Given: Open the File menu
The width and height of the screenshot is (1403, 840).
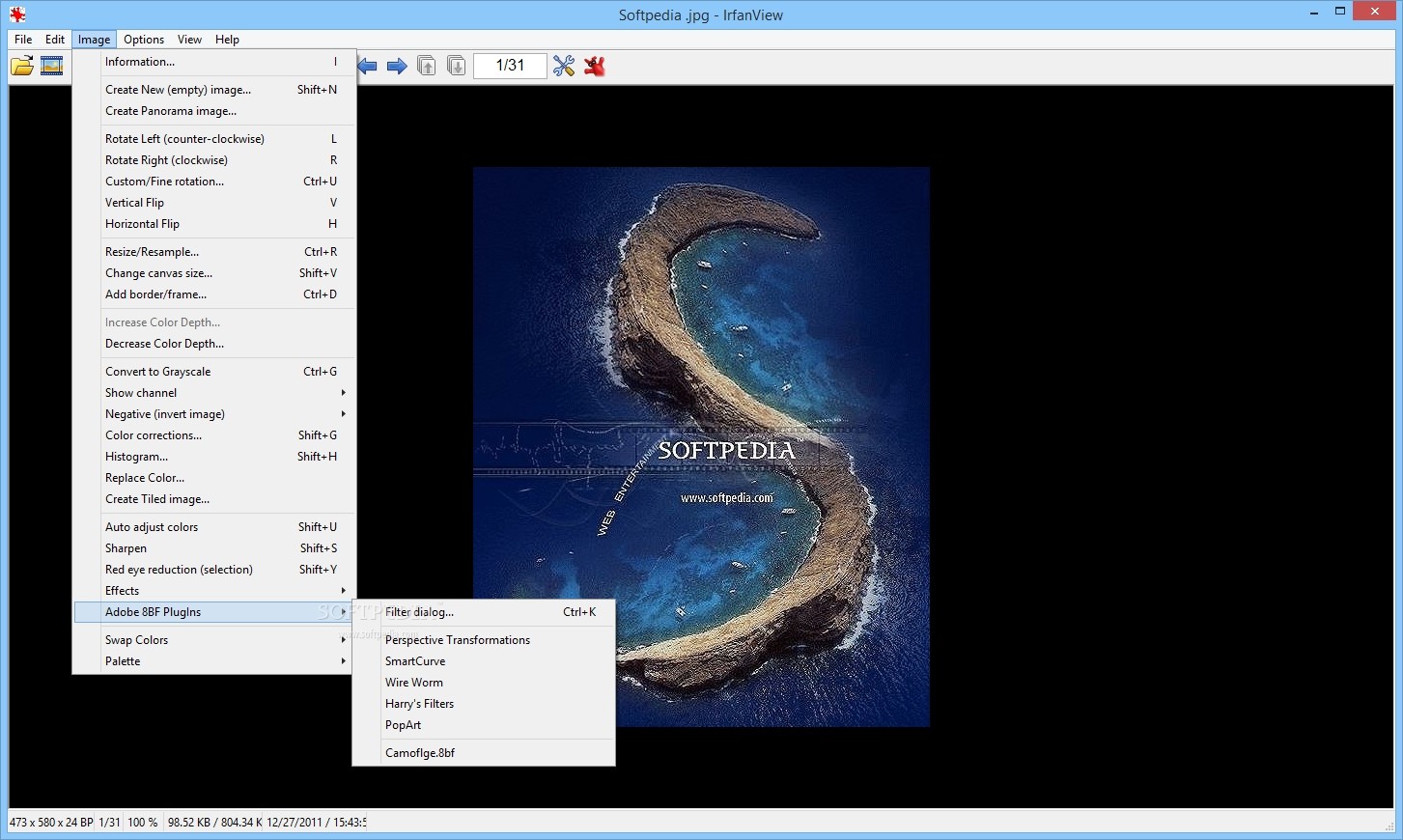Looking at the screenshot, I should click(x=23, y=40).
